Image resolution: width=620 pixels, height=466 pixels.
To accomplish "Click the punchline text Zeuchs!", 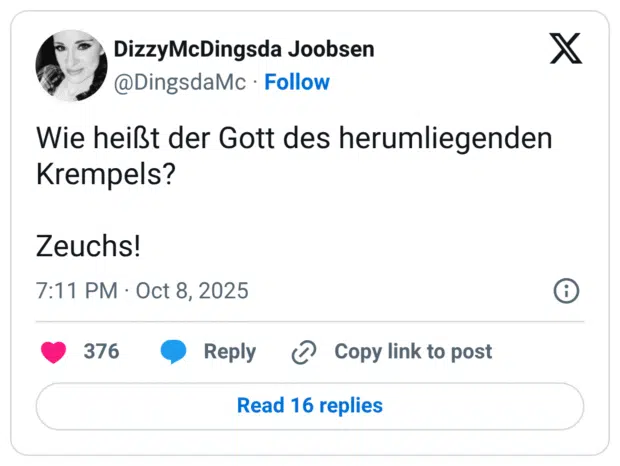I will pyautogui.click(x=88, y=245).
